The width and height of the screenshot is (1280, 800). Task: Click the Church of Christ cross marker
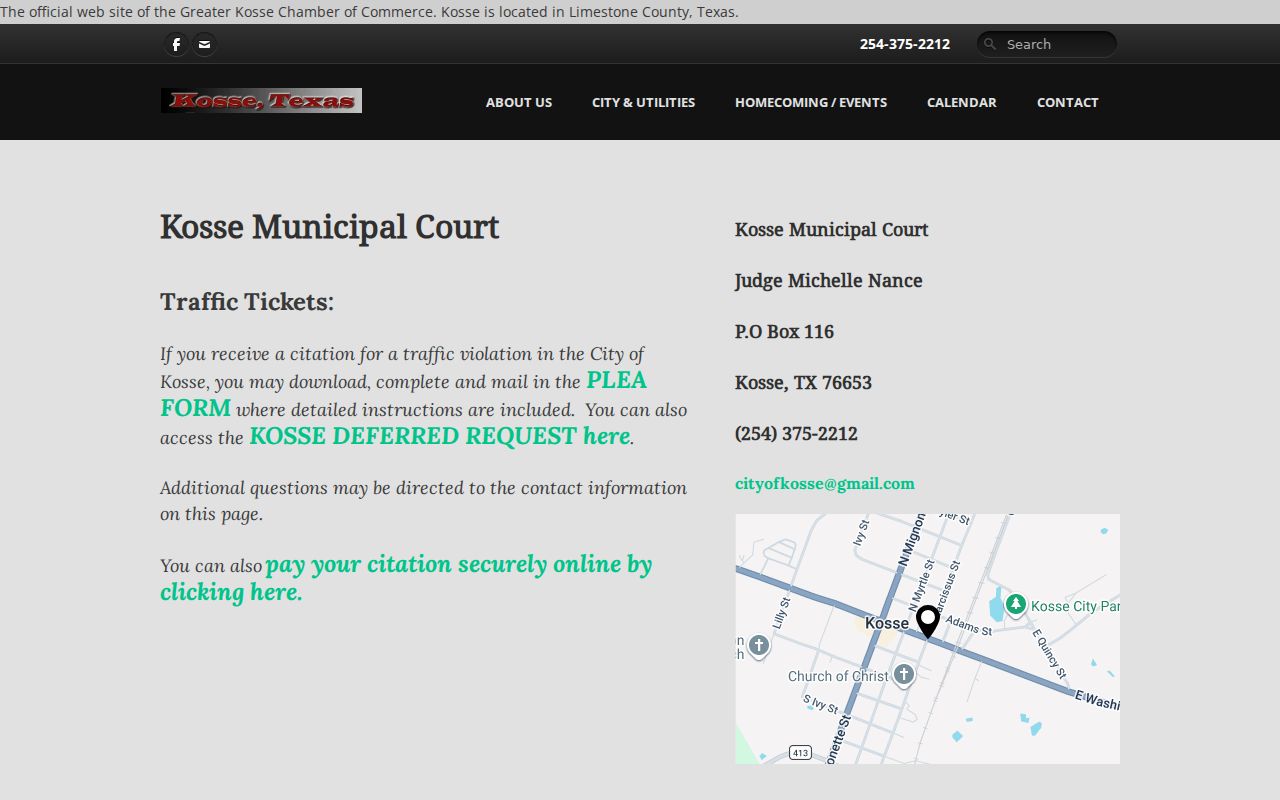(x=904, y=675)
